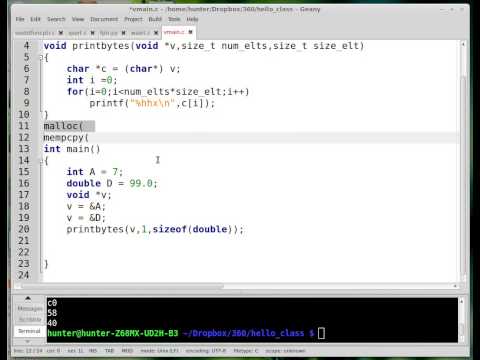Viewport: 480px width, 360px height.
Task: Open the Build menu
Action: 155,19
